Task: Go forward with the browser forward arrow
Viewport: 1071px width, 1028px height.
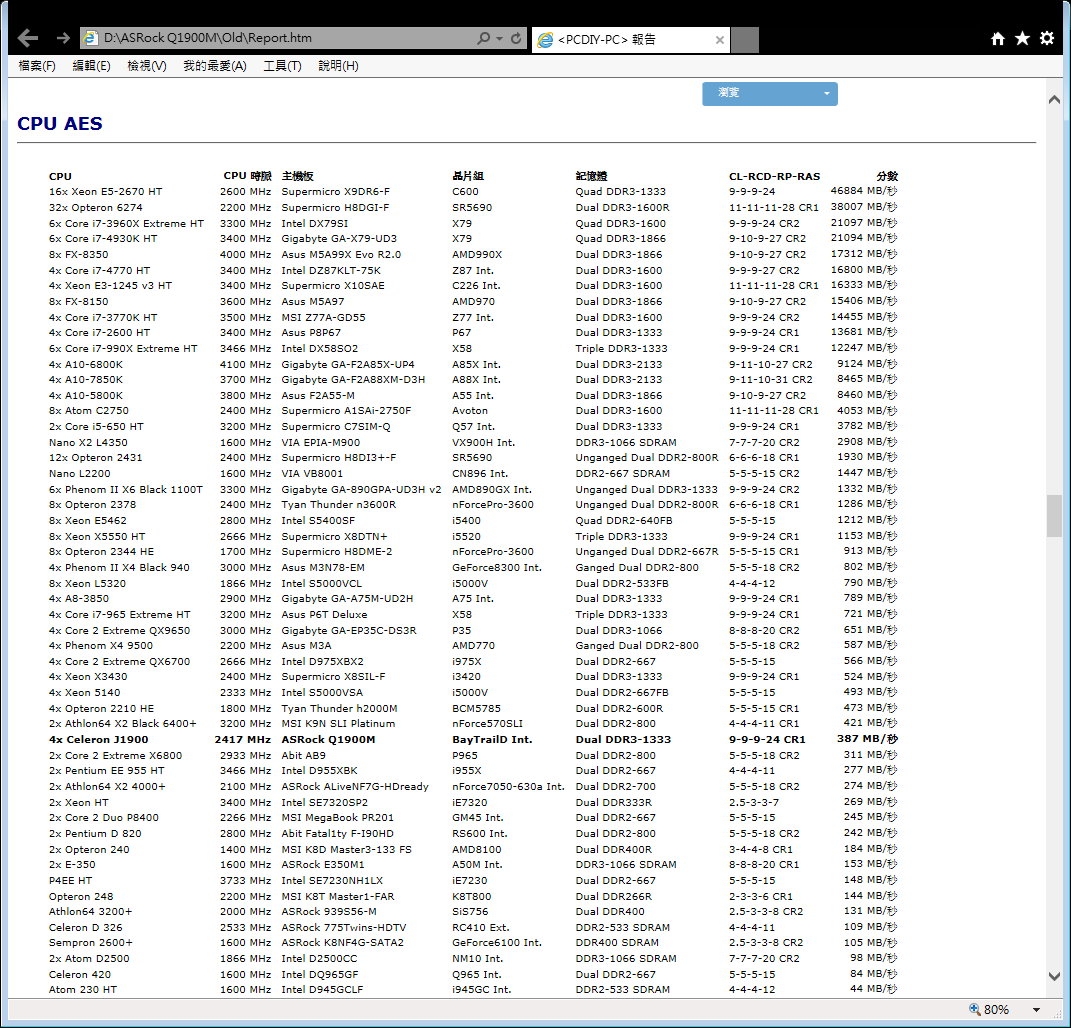Action: pyautogui.click(x=64, y=38)
